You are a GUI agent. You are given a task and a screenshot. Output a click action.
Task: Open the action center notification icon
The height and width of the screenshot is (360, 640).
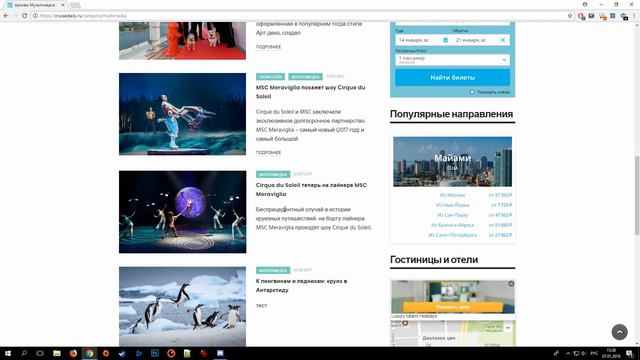tap(630, 353)
